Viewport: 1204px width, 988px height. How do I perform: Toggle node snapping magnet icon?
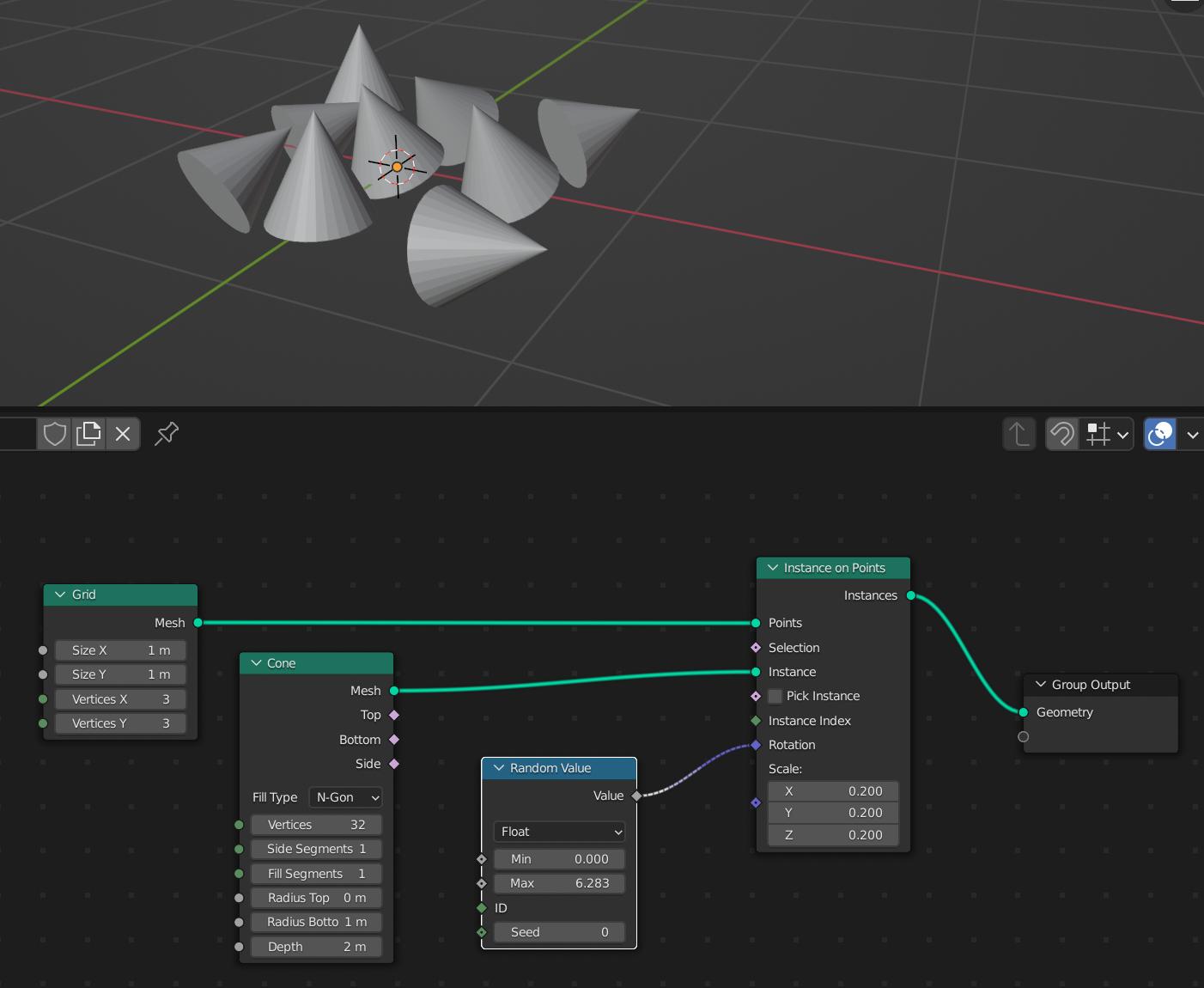point(1062,434)
